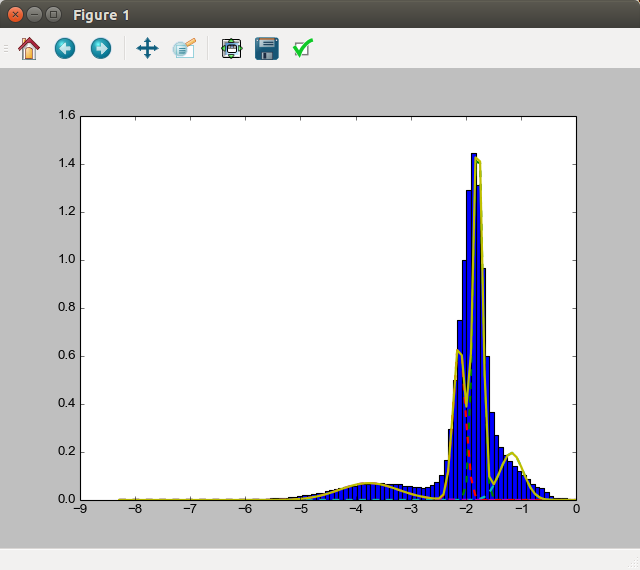Reset the plot to original view with Home
This screenshot has height=570, width=640.
(29, 48)
